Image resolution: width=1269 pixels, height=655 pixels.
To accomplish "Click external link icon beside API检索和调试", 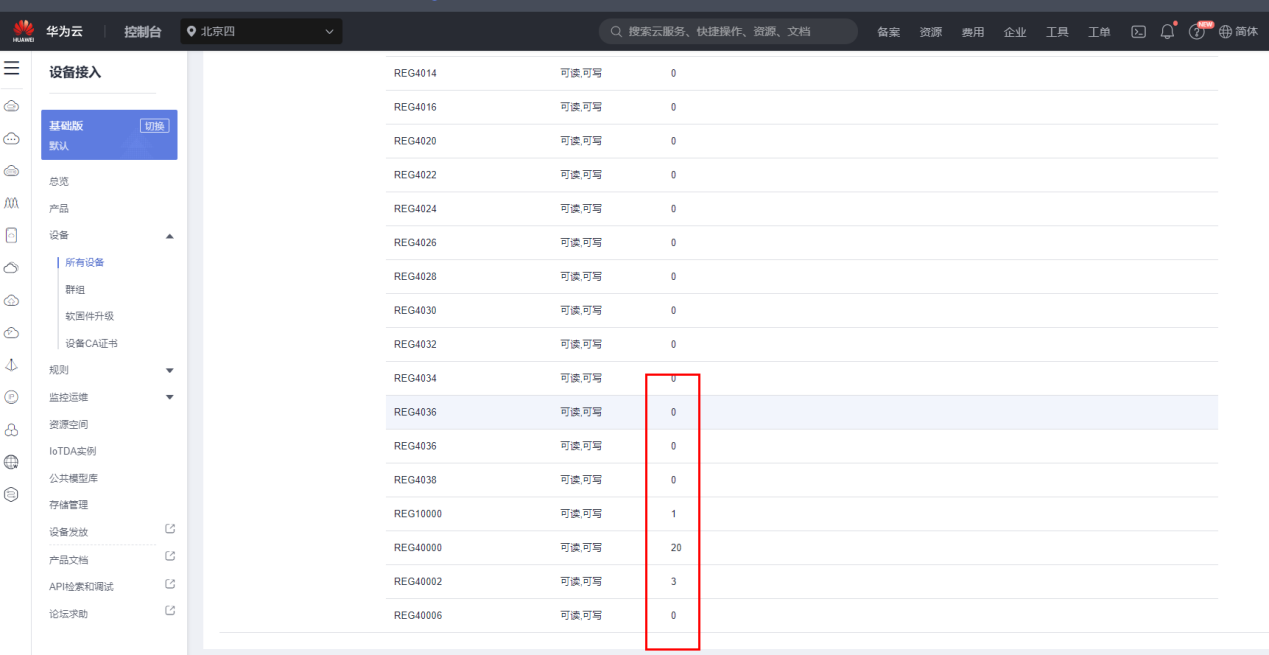I will pyautogui.click(x=170, y=584).
